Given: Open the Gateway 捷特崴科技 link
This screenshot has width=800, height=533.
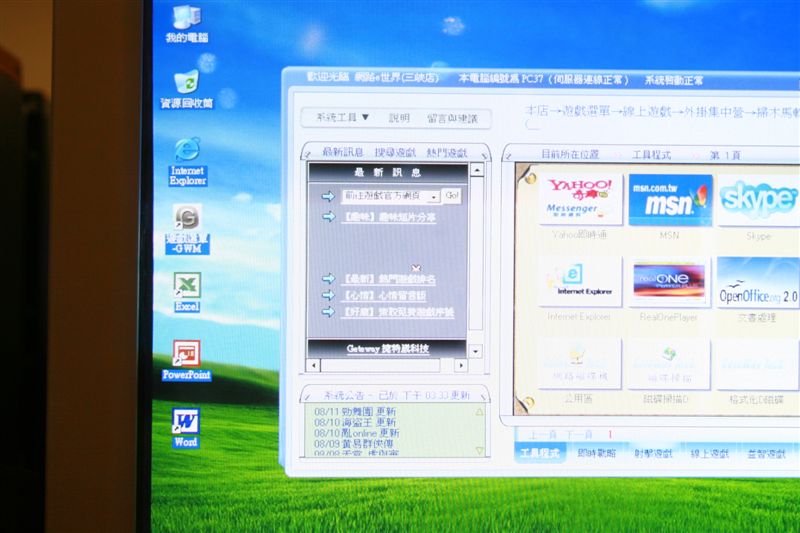Looking at the screenshot, I should [387, 349].
